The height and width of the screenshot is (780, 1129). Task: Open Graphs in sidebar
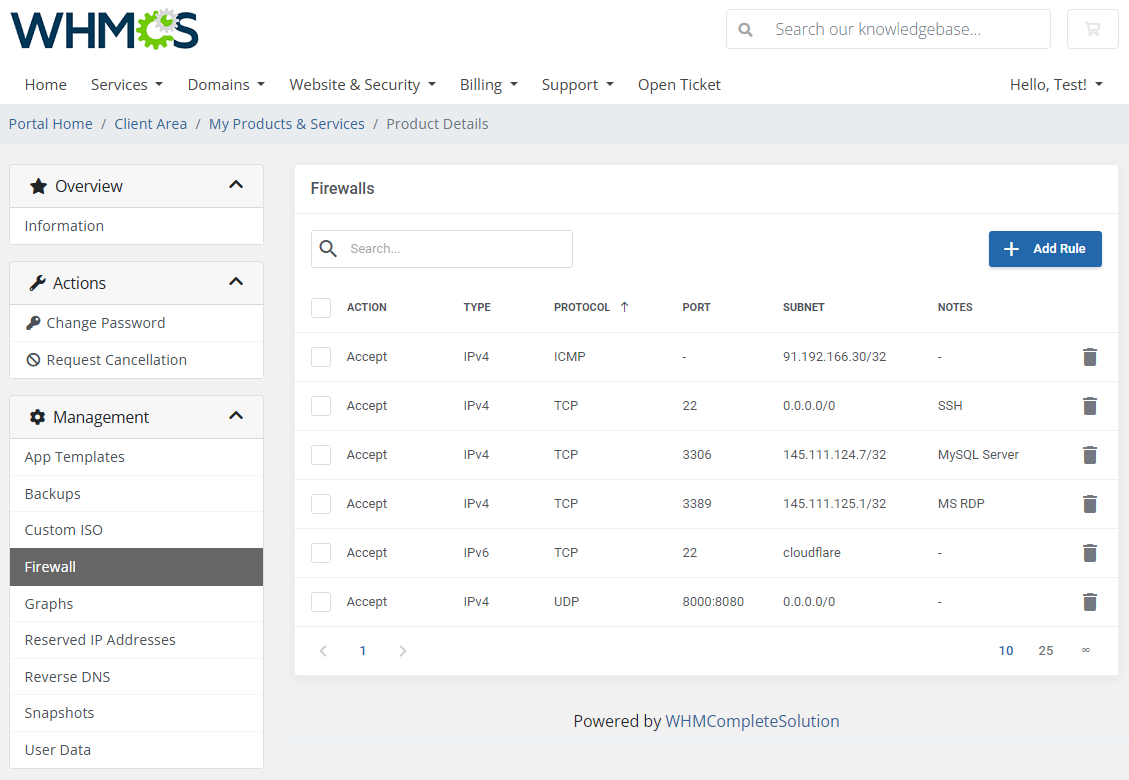pos(136,604)
